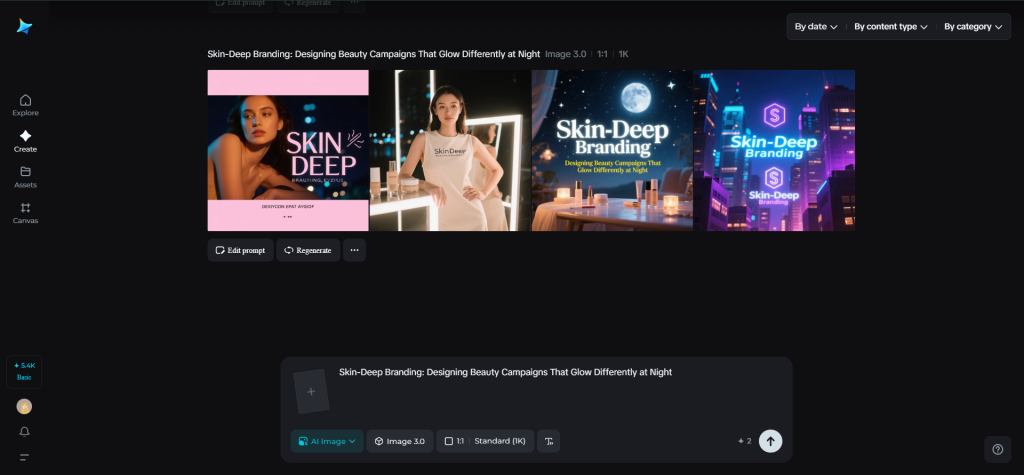Open the three-dot more options button

pyautogui.click(x=355, y=250)
